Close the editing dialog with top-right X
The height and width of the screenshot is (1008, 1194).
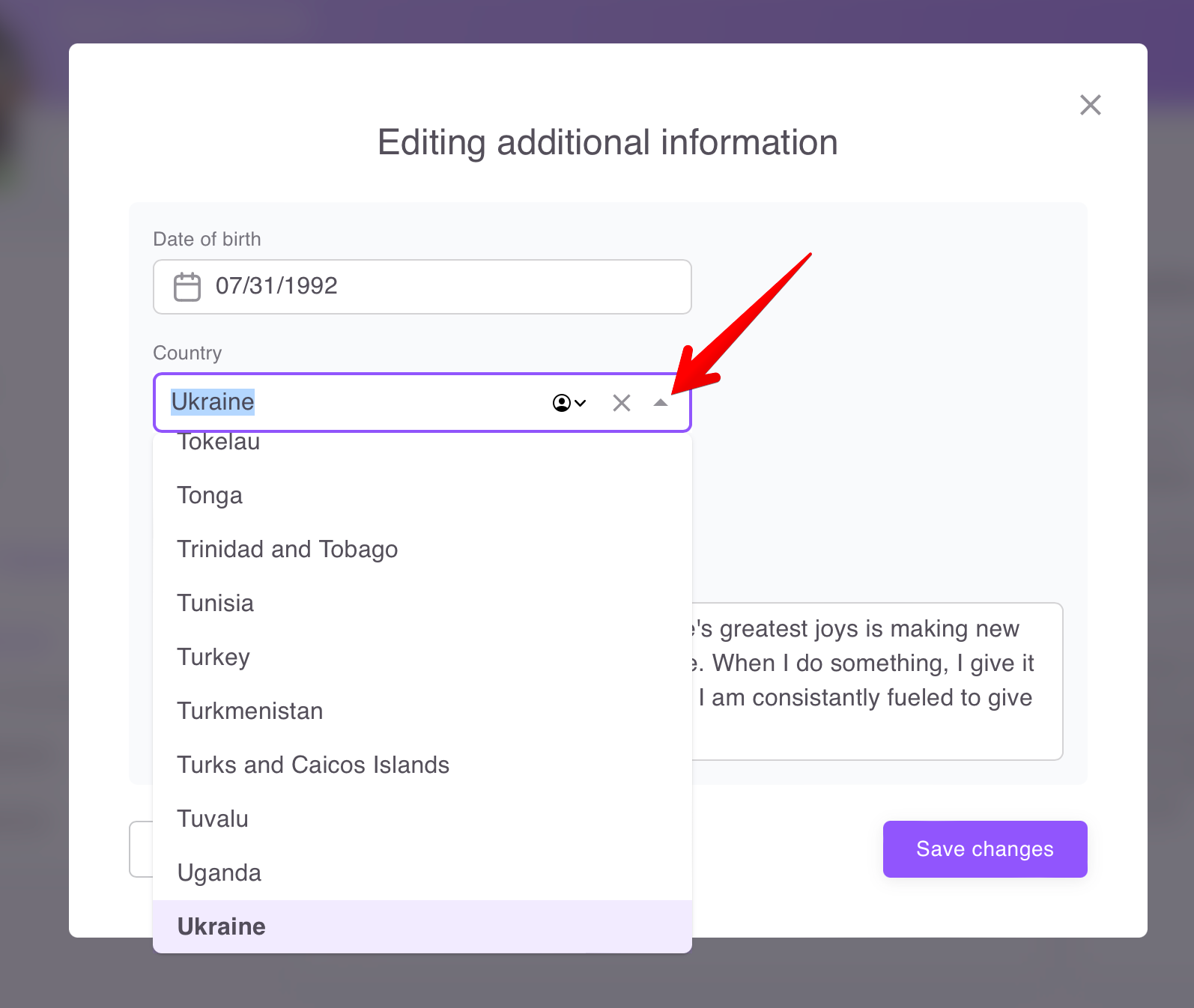click(1090, 105)
